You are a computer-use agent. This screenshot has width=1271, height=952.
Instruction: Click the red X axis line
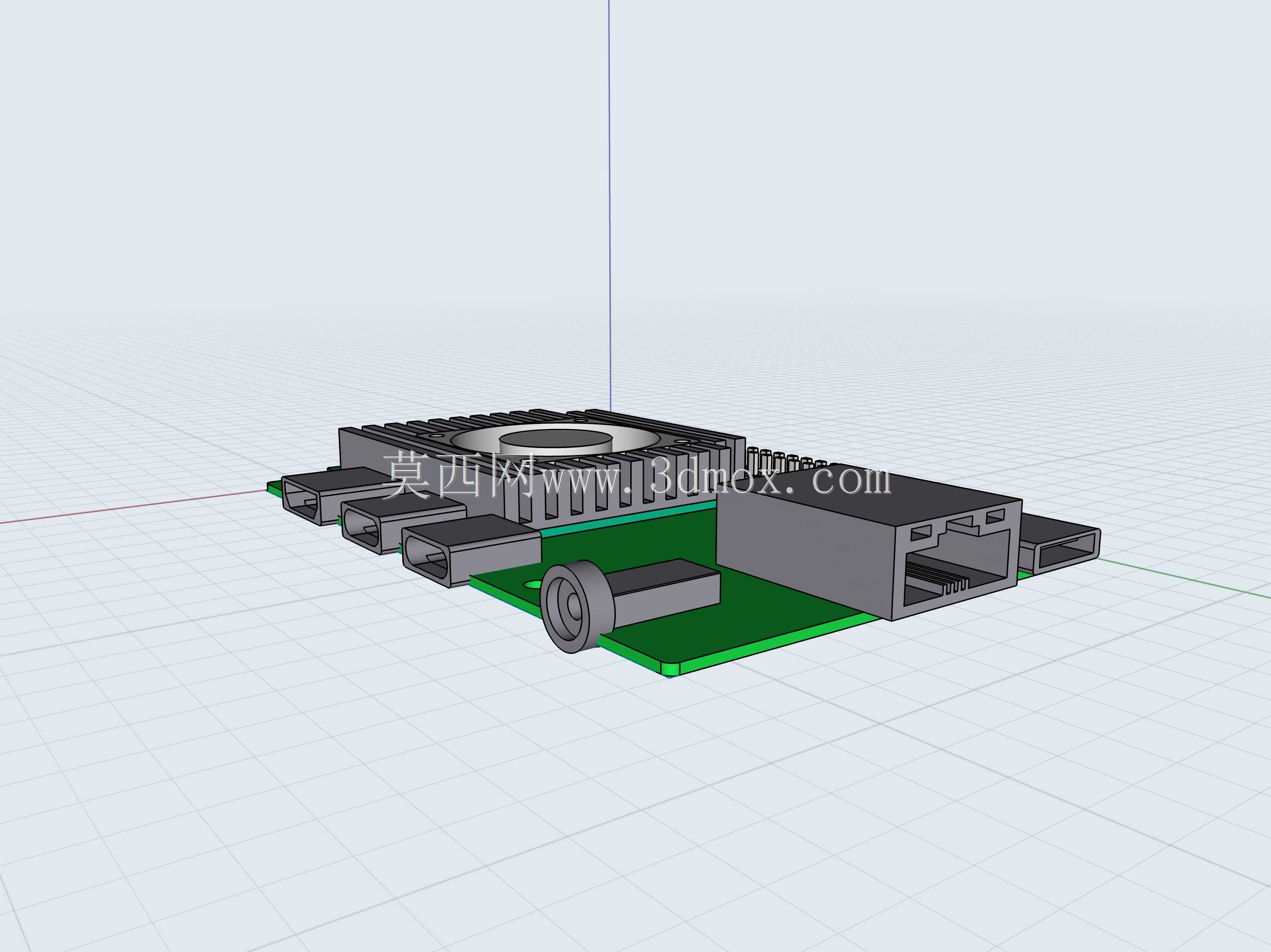[x=132, y=507]
